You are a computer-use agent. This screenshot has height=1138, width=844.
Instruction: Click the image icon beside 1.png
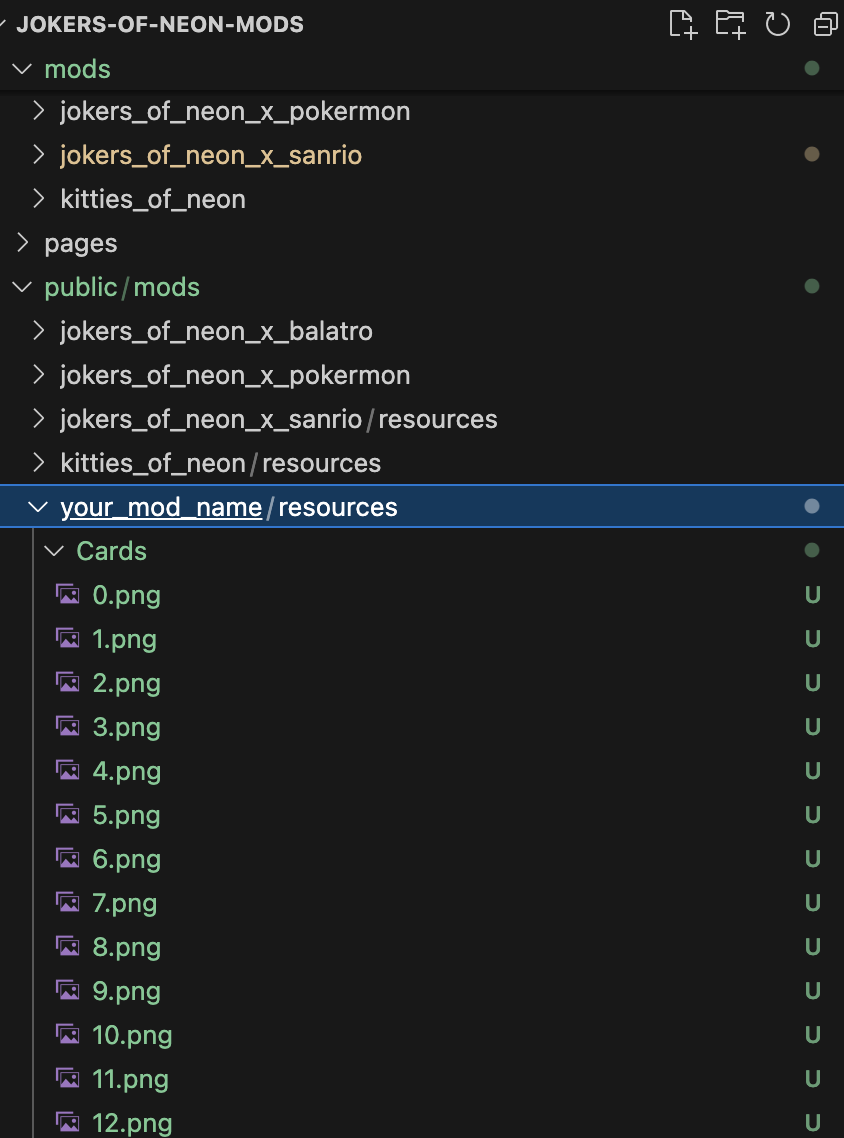coord(68,639)
